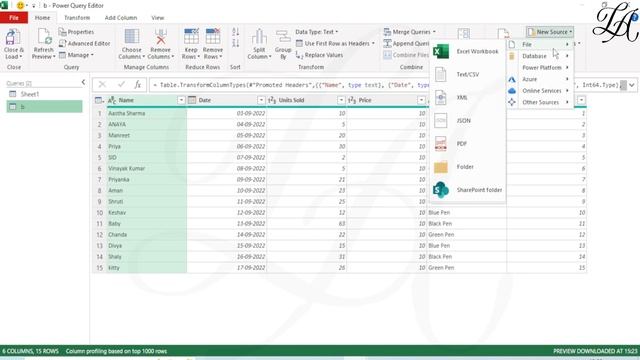640x360 pixels.
Task: Click the Refresh Preview icon
Action: pyautogui.click(x=44, y=37)
